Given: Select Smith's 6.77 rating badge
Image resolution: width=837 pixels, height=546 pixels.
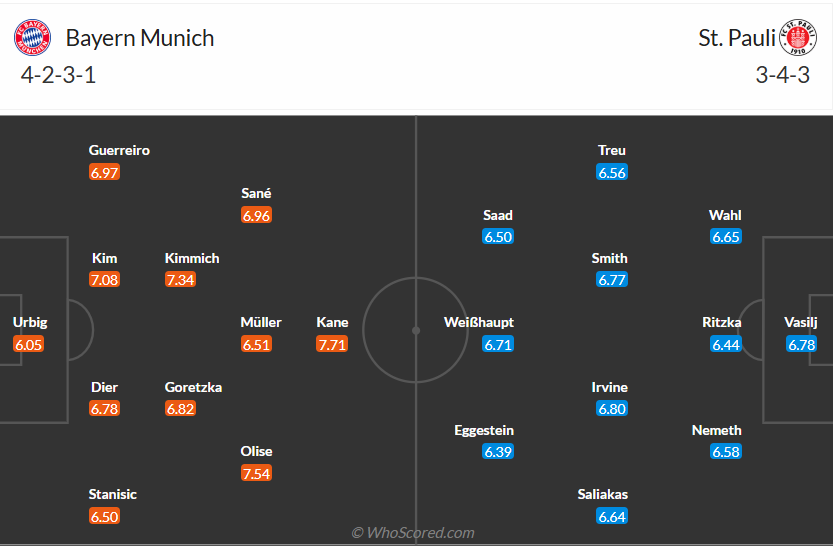Looking at the screenshot, I should pyautogui.click(x=612, y=280).
